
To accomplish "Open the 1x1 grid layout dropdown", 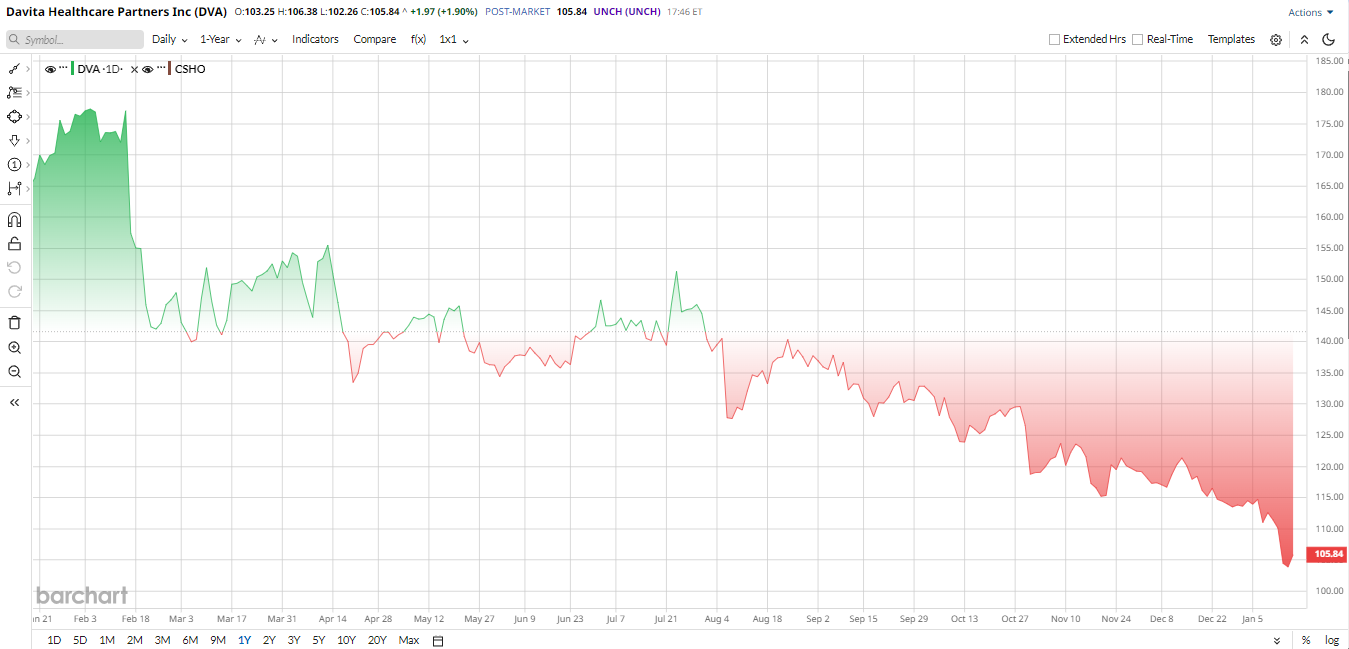I will pos(454,39).
